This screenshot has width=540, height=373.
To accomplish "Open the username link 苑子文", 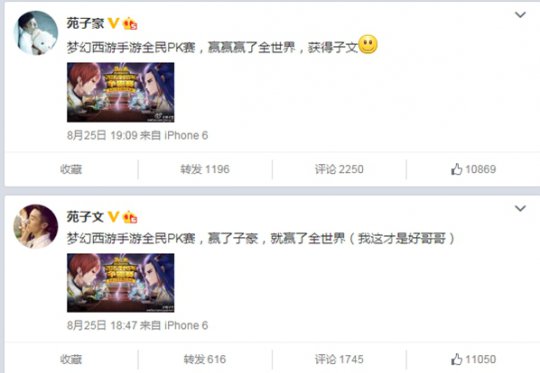I will 85,217.
